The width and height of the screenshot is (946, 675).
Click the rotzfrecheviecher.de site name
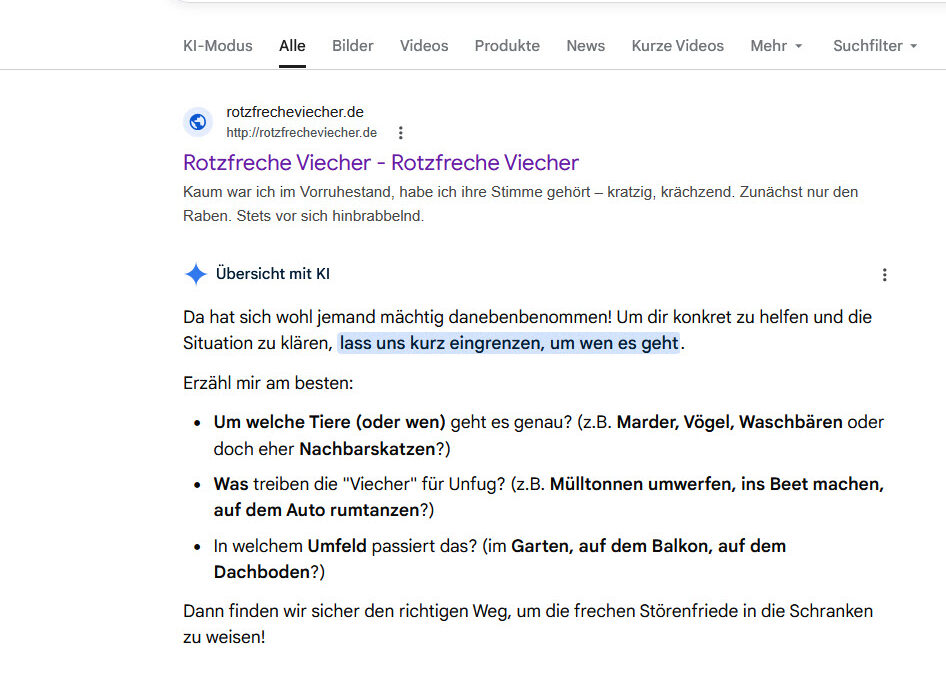[295, 112]
